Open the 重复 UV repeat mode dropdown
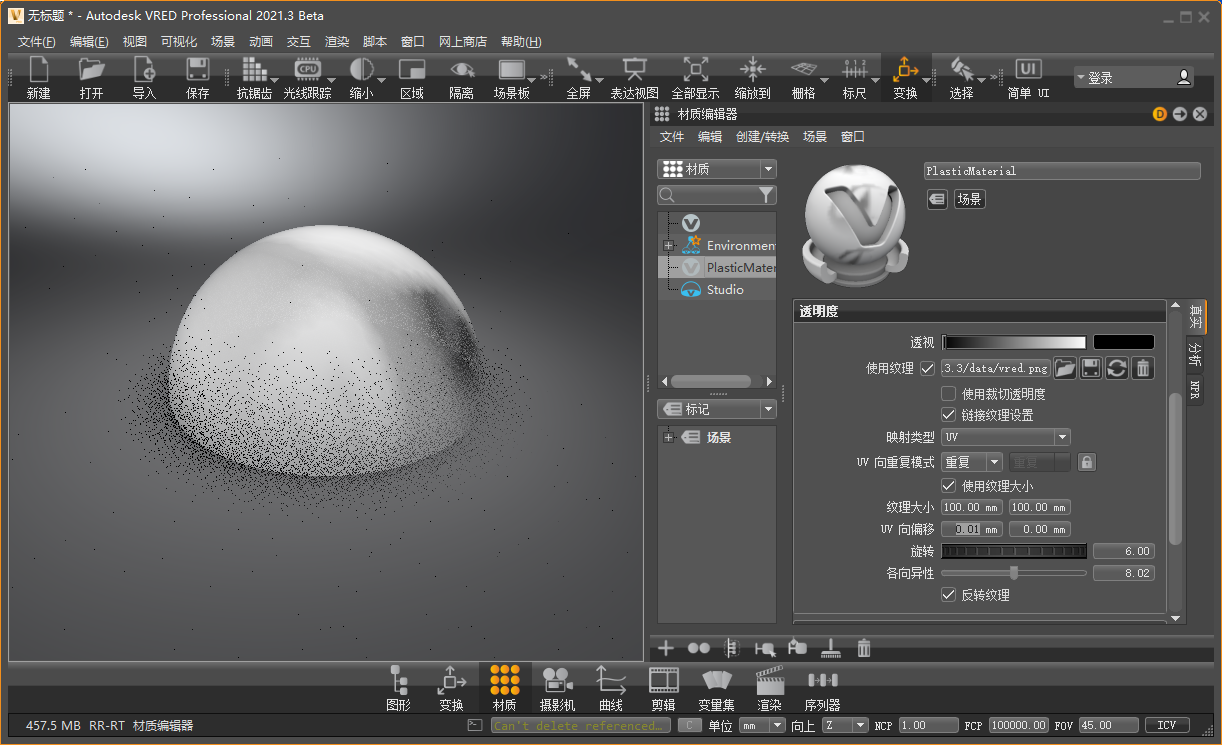The height and width of the screenshot is (745, 1222). click(x=972, y=462)
